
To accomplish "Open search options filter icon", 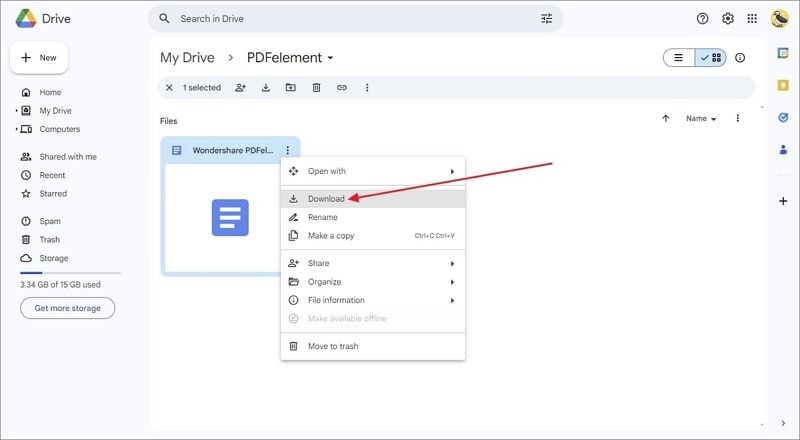I will 546,18.
